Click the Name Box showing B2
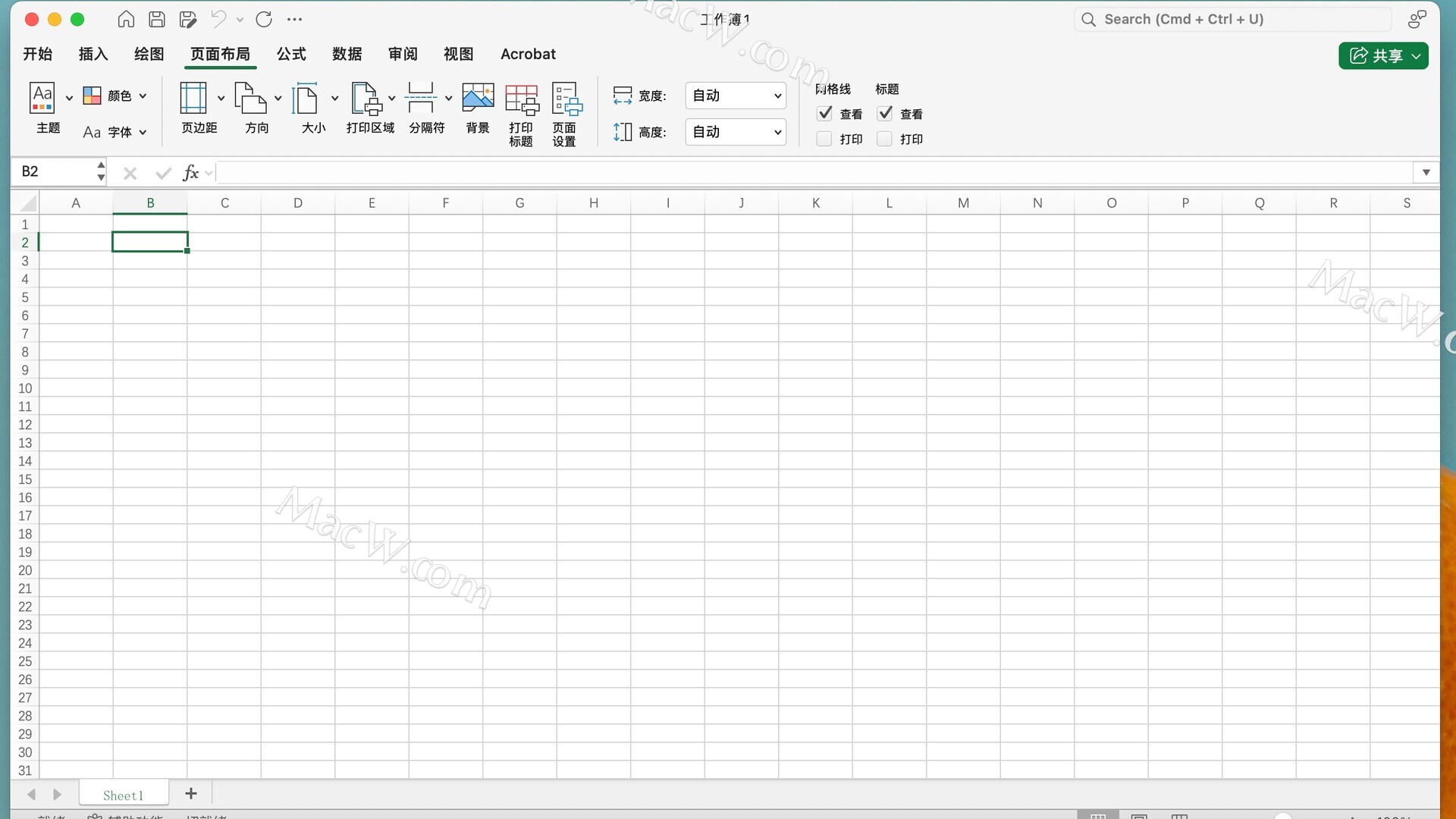The width and height of the screenshot is (1456, 819). click(x=53, y=172)
